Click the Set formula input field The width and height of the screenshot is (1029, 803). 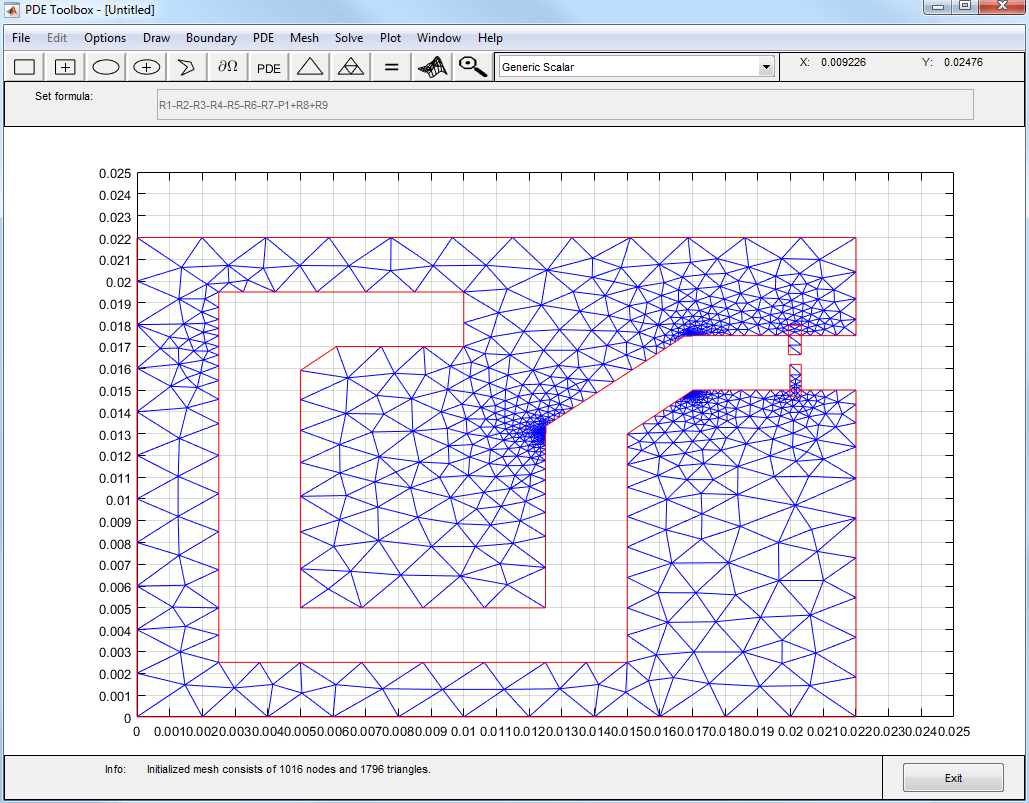[565, 105]
